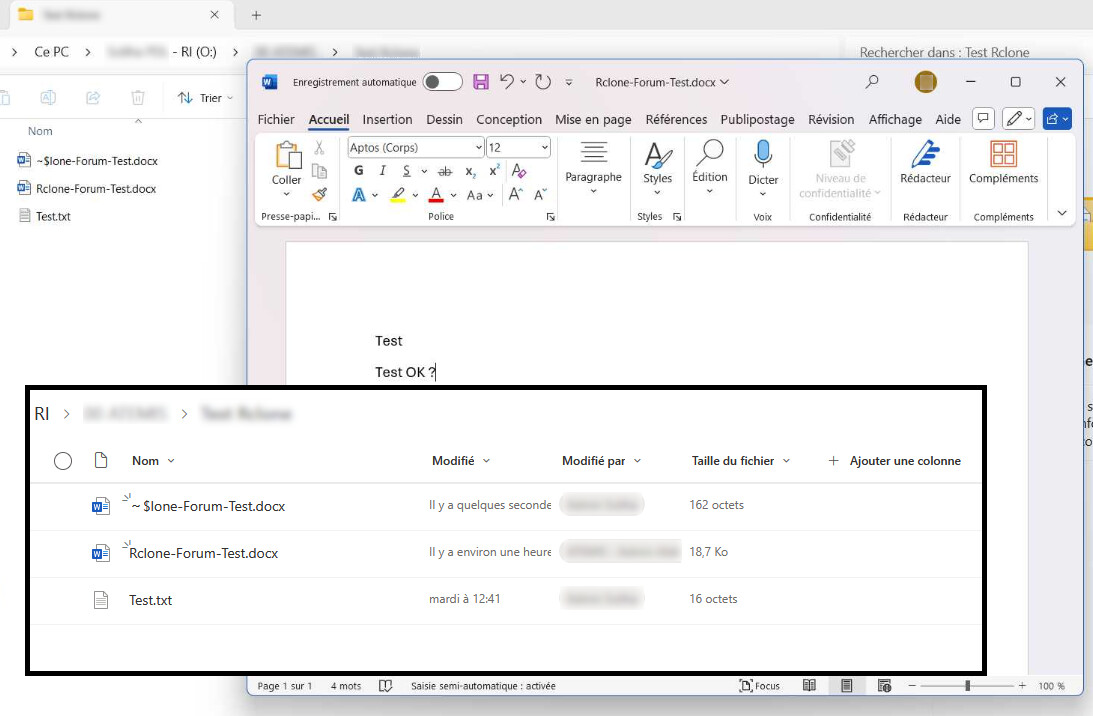Open the Conception tab
The width and height of the screenshot is (1093, 716).
click(x=509, y=119)
